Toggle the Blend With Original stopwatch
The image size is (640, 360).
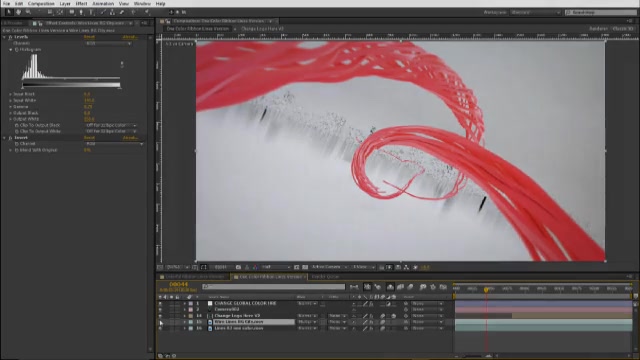point(17,150)
